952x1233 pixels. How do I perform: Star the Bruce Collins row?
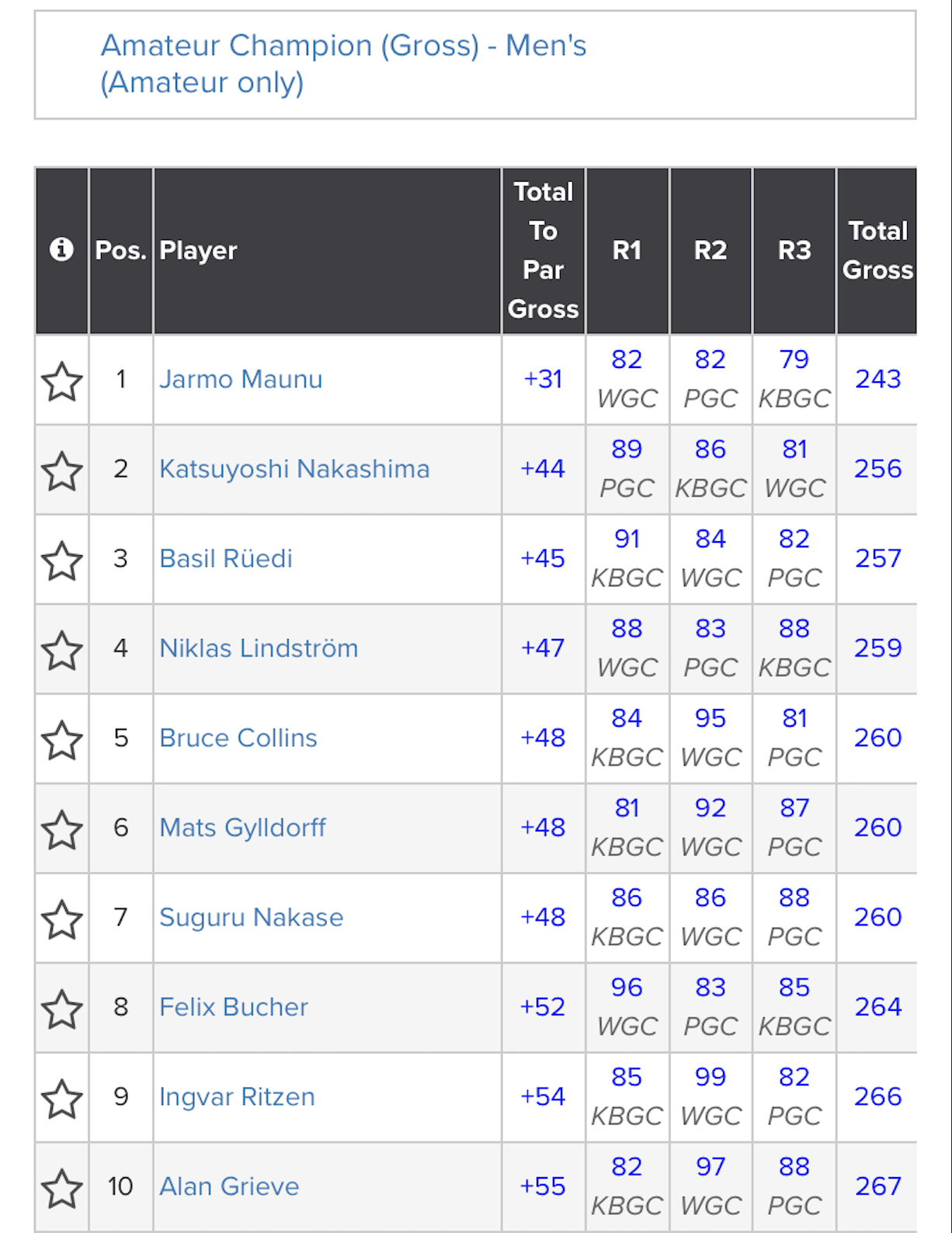[61, 740]
